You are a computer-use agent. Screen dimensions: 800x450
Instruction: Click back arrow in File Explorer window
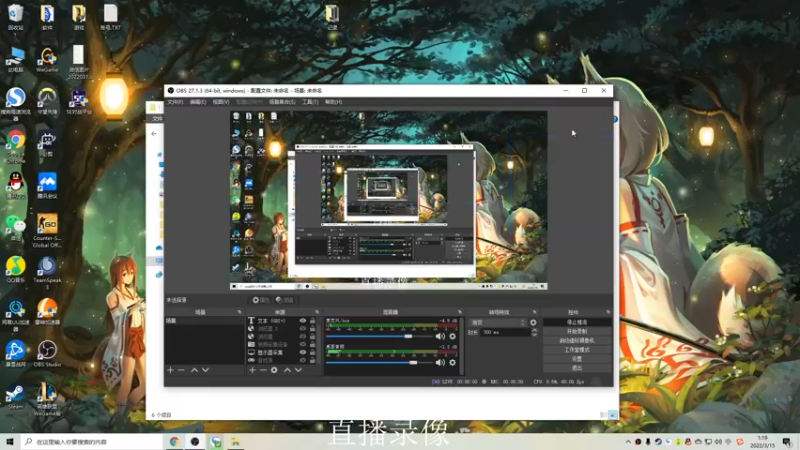click(154, 134)
